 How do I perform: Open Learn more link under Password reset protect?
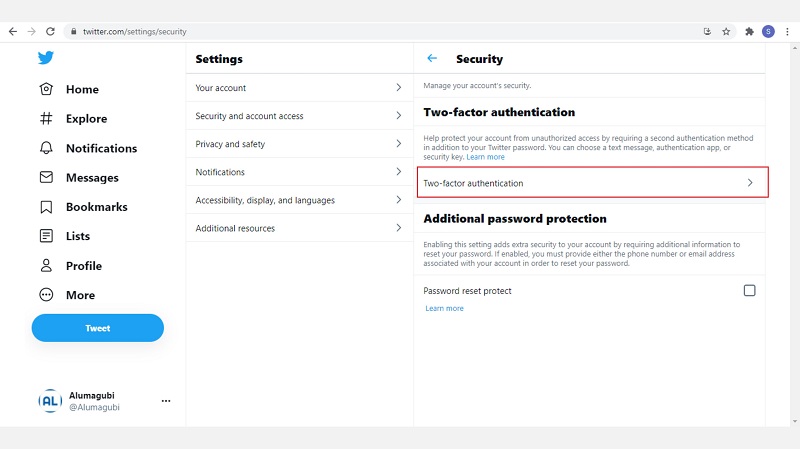coord(444,309)
